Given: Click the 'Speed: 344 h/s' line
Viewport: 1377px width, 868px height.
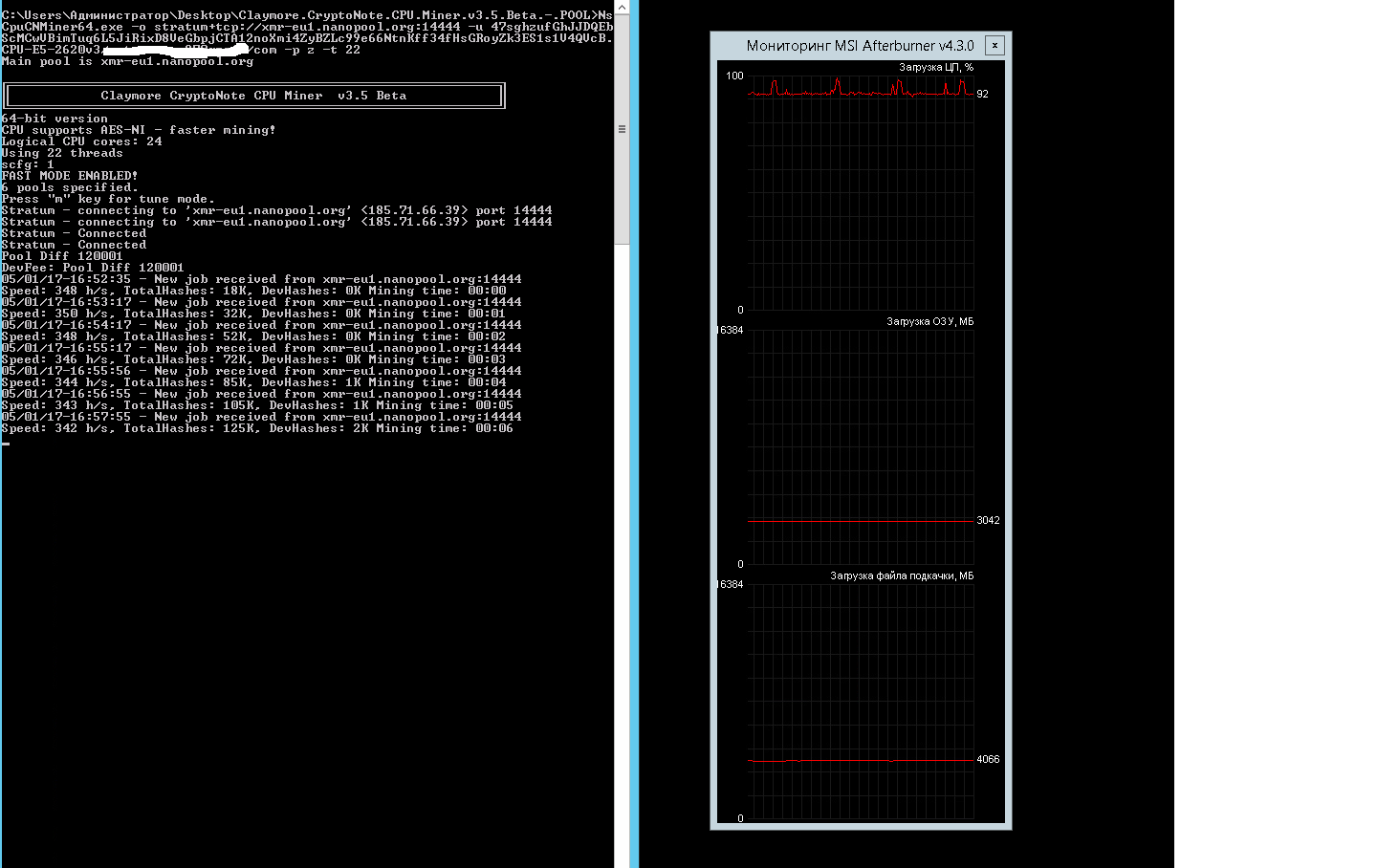Looking at the screenshot, I should (254, 382).
